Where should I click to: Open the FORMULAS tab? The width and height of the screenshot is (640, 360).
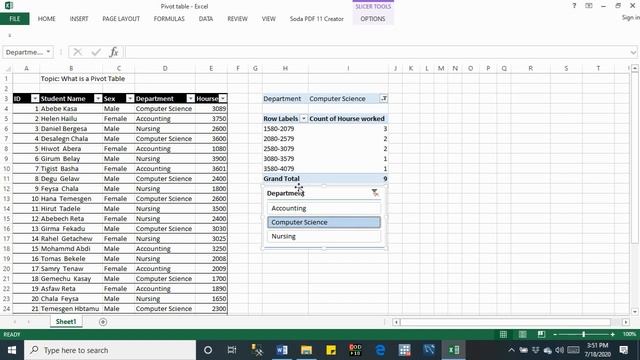point(169,19)
